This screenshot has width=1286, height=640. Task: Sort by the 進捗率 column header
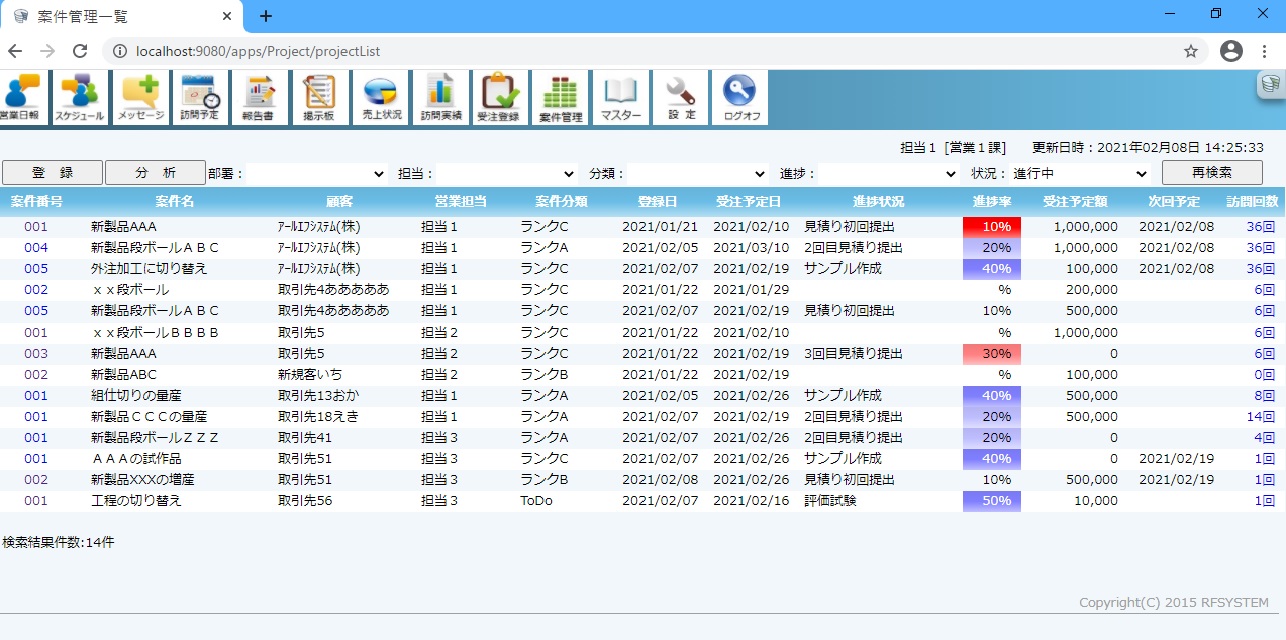pos(991,202)
